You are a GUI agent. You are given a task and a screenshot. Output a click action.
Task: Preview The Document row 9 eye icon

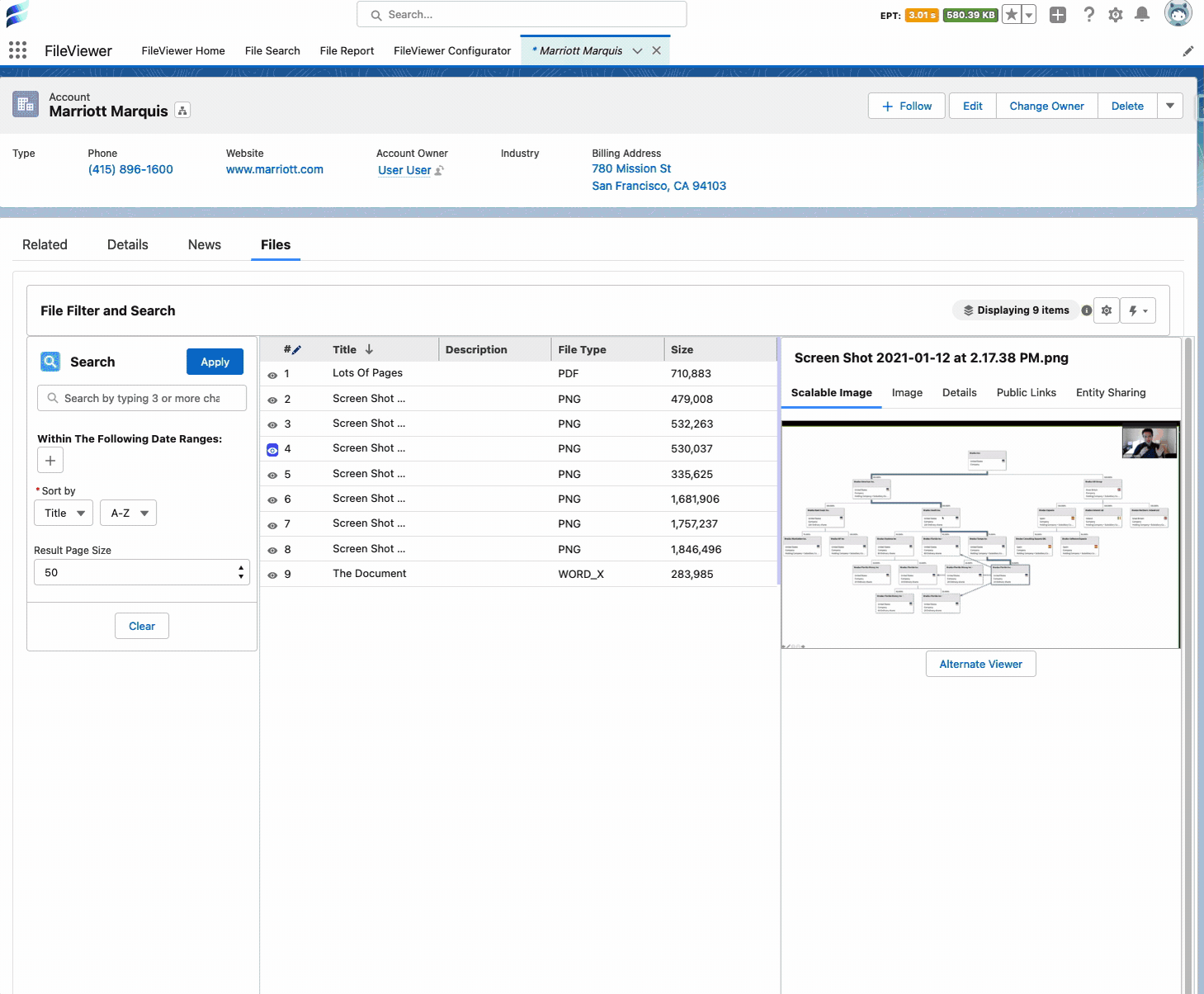tap(272, 575)
